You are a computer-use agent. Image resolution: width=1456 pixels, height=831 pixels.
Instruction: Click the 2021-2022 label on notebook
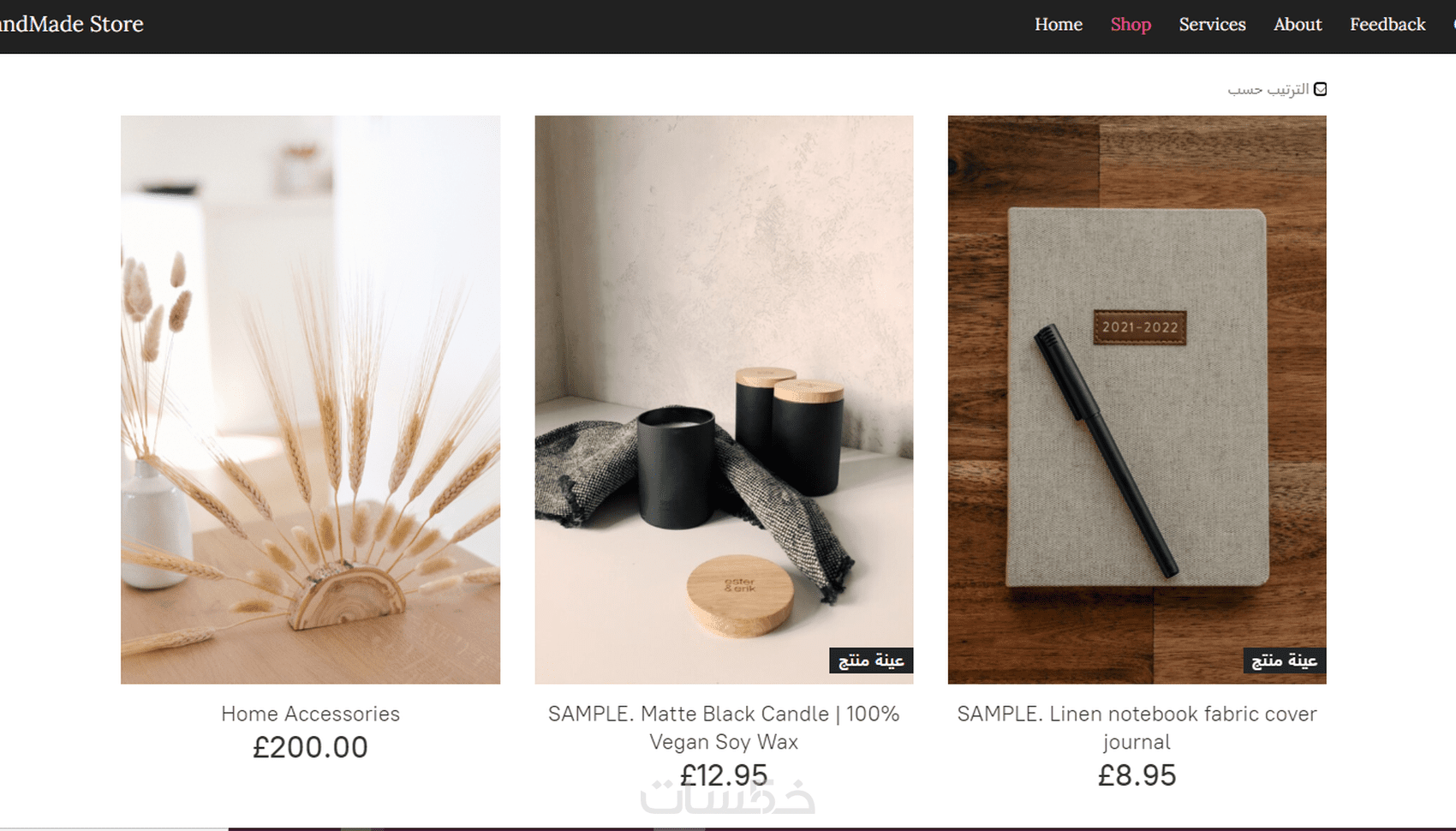pyautogui.click(x=1140, y=327)
